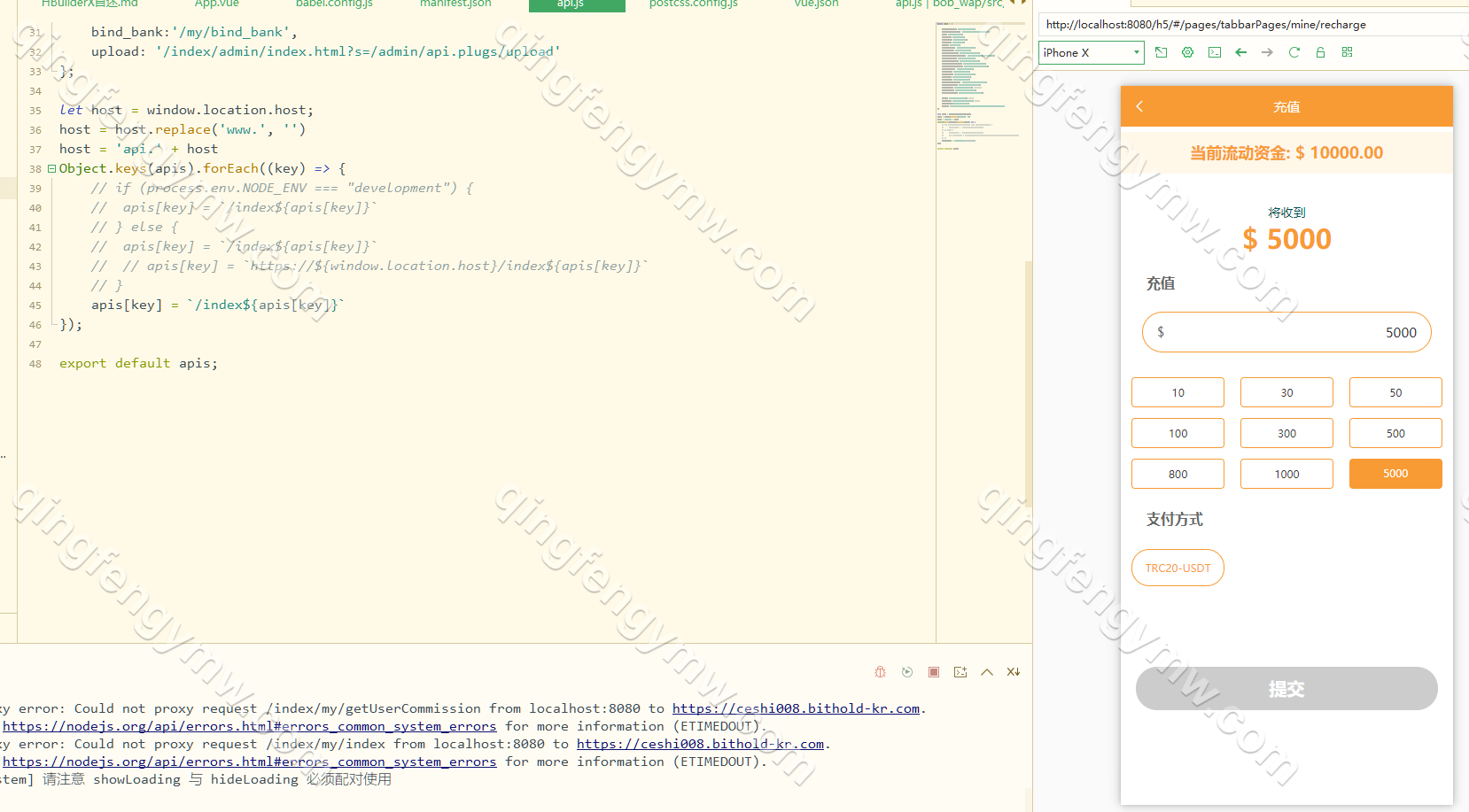Click the rerun icon in console toolbar

907,672
